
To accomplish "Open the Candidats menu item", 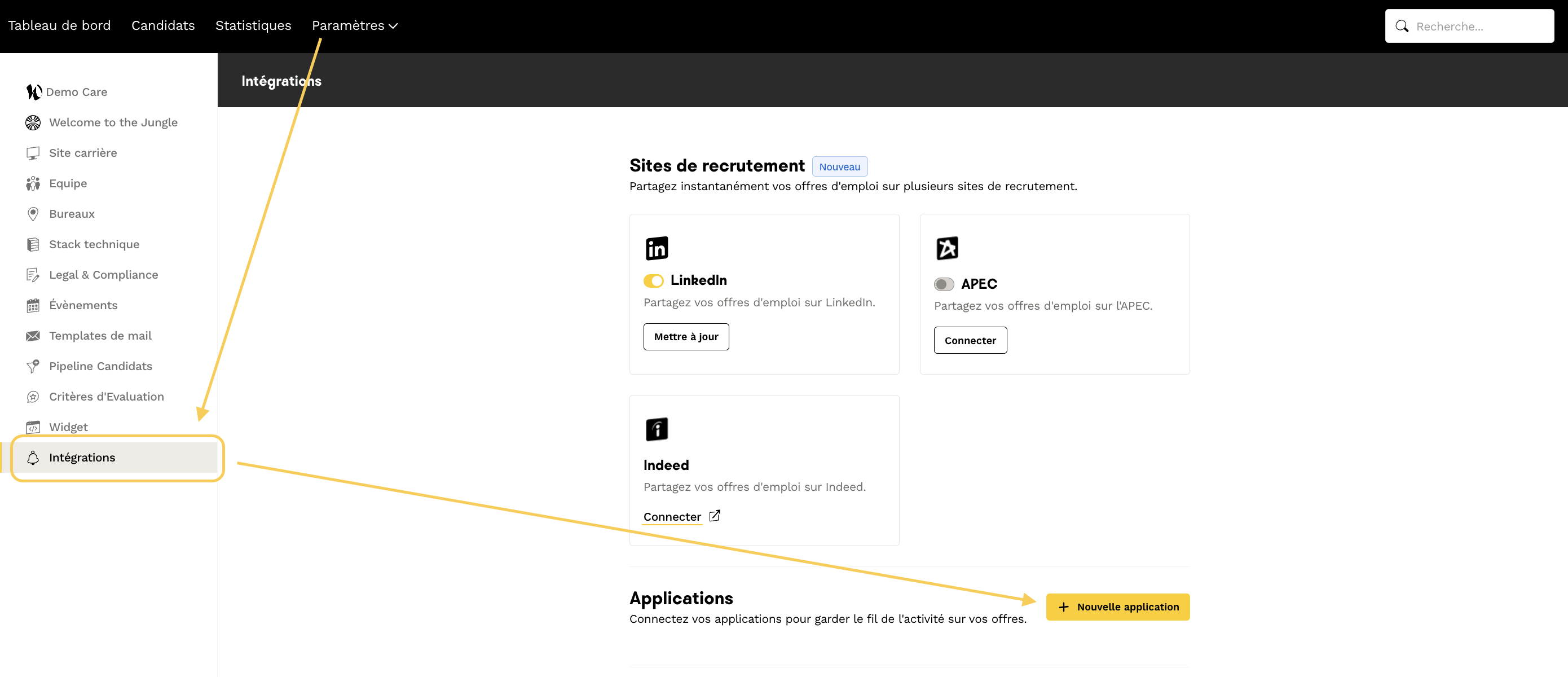I will coord(163,25).
